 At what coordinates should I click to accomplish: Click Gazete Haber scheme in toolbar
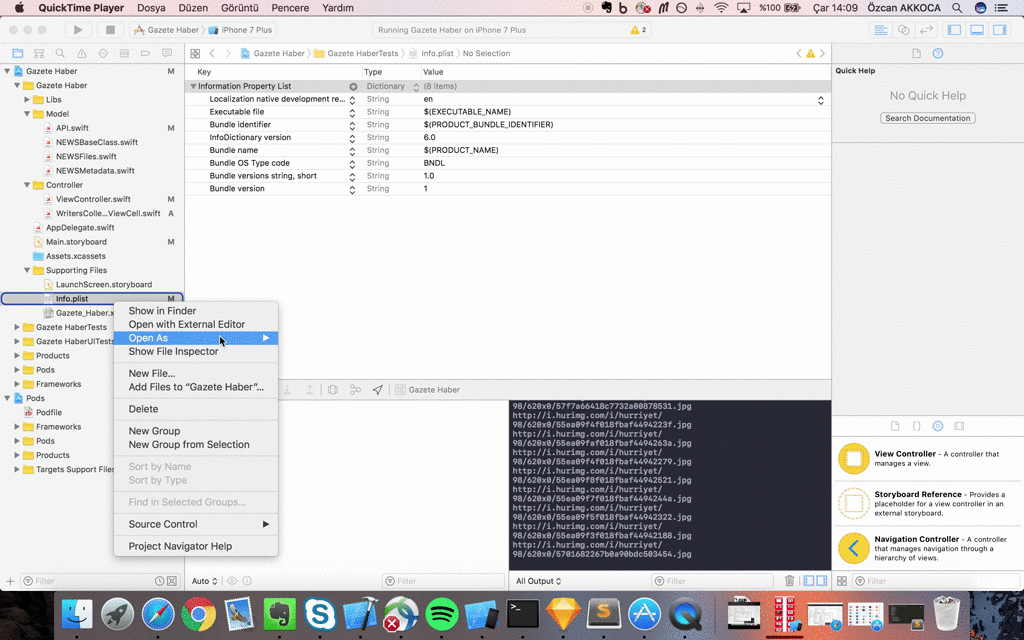pos(167,30)
